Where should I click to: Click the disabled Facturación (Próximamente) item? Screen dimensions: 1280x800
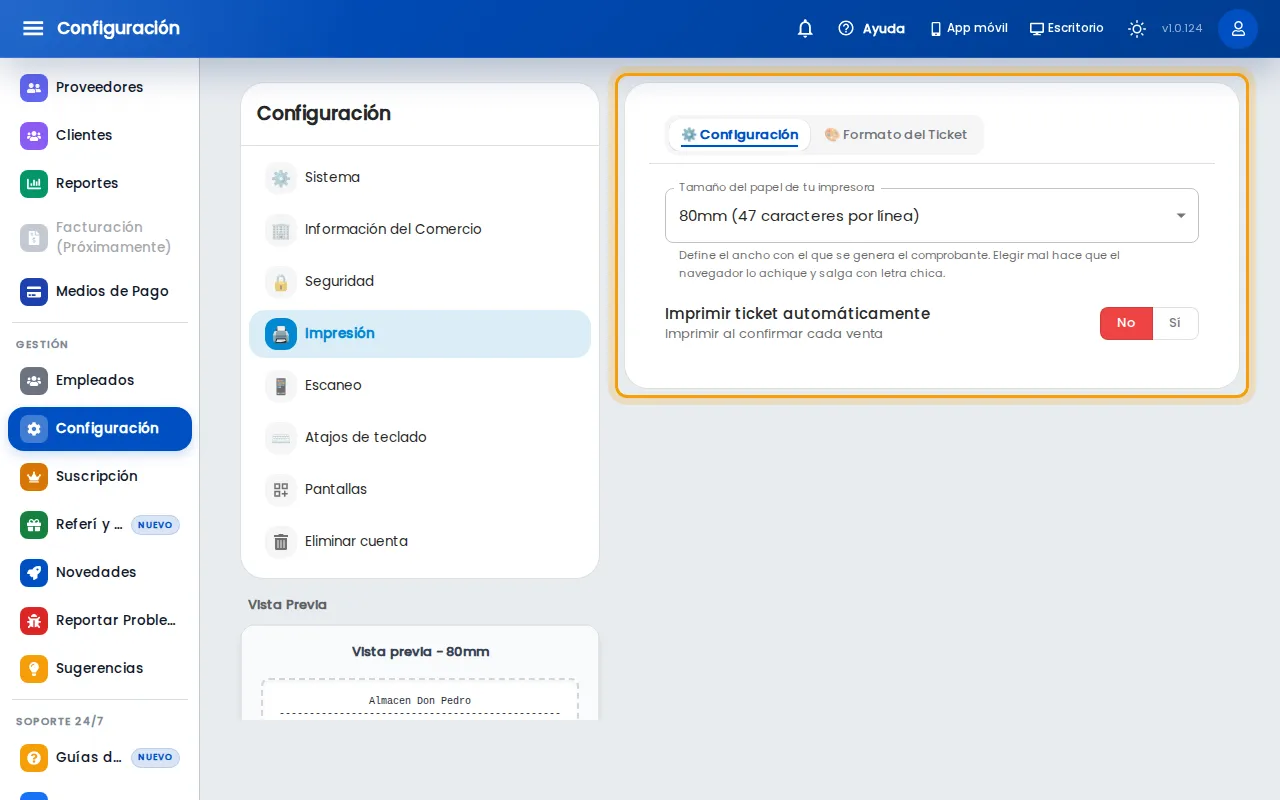click(100, 237)
